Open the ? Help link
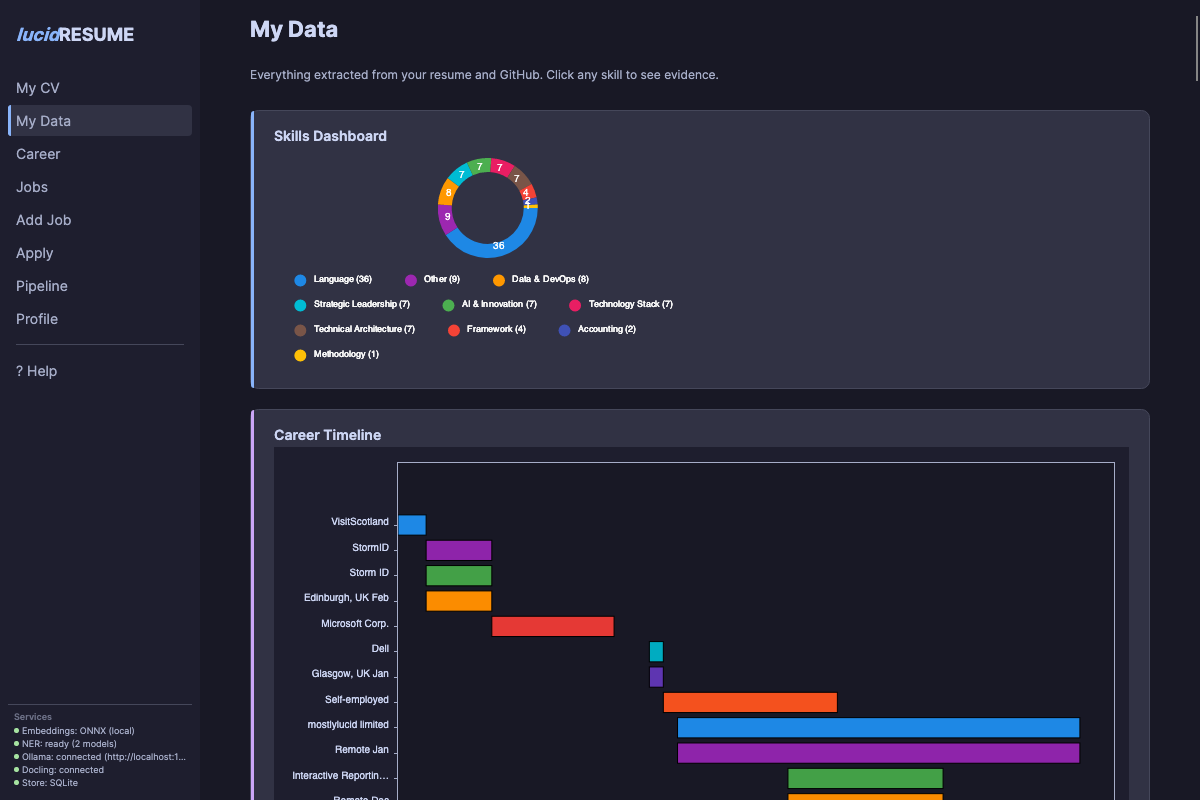 (x=100, y=371)
